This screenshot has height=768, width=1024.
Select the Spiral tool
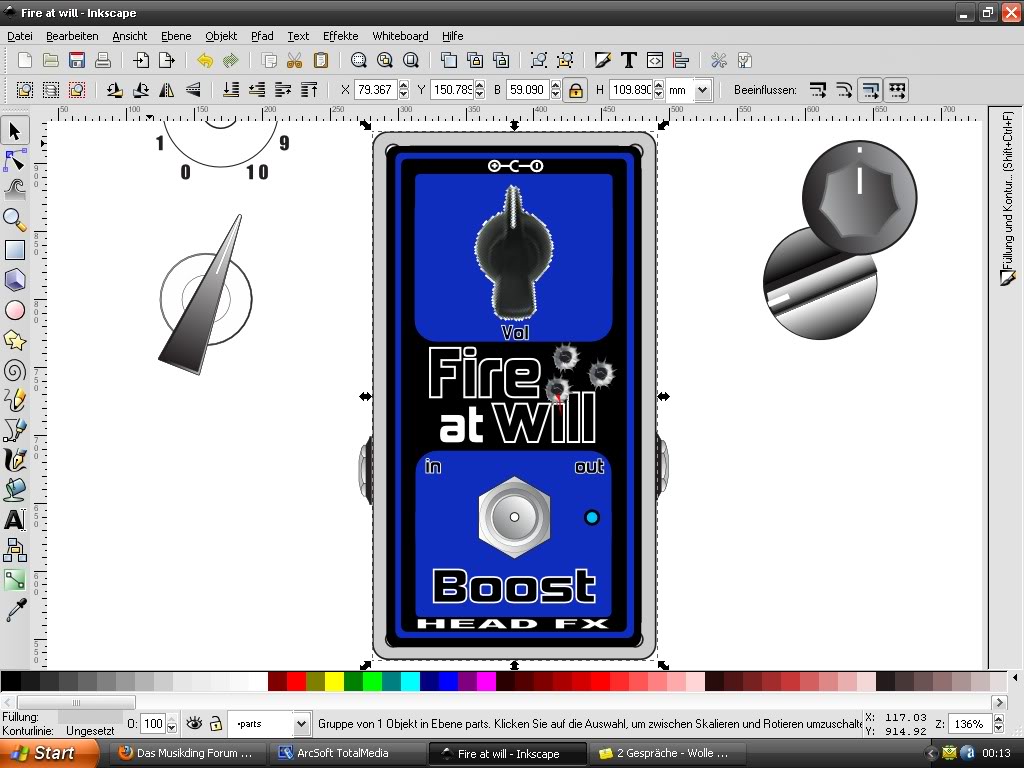[x=14, y=370]
